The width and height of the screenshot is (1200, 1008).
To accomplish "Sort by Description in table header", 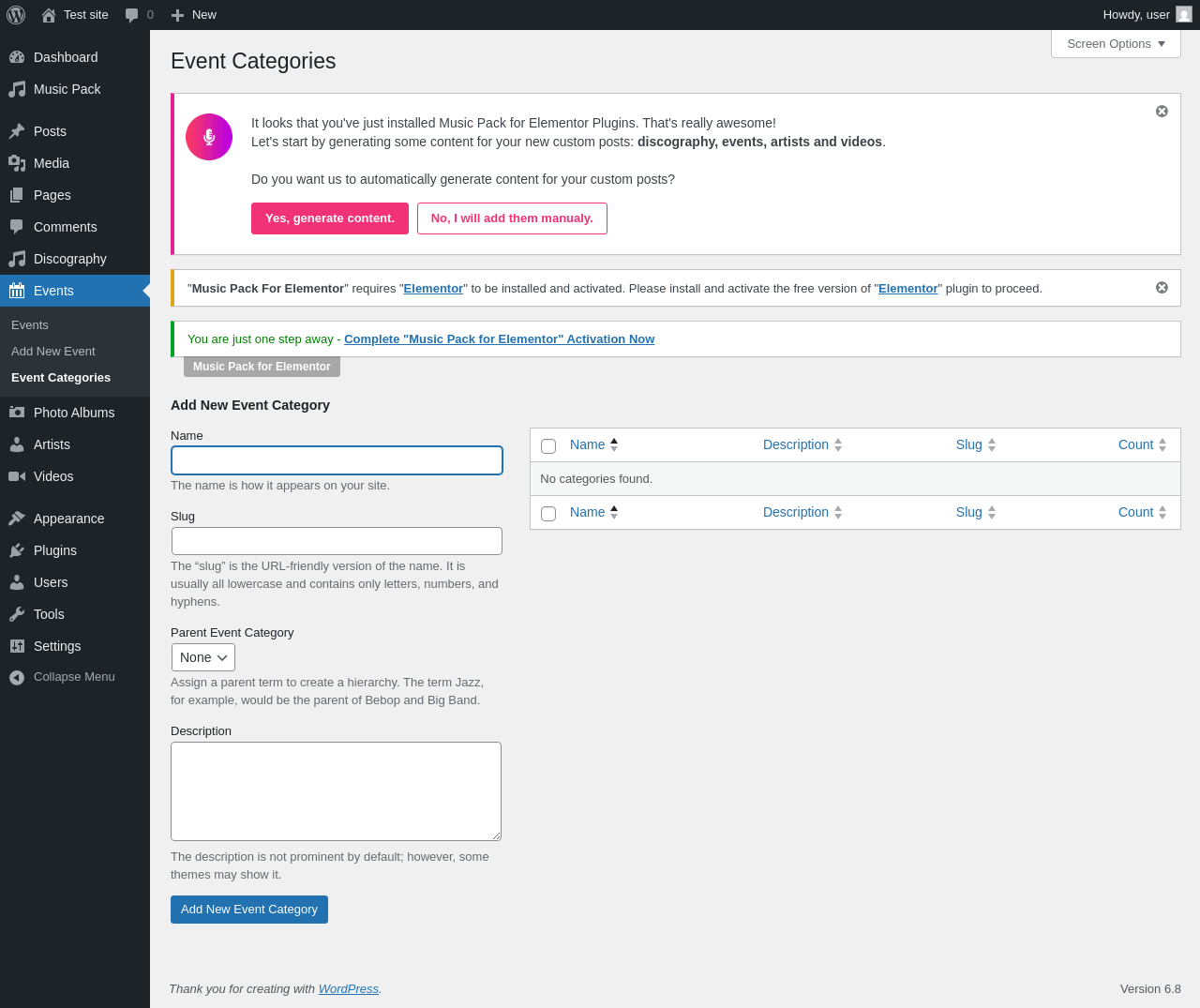I will tap(802, 444).
